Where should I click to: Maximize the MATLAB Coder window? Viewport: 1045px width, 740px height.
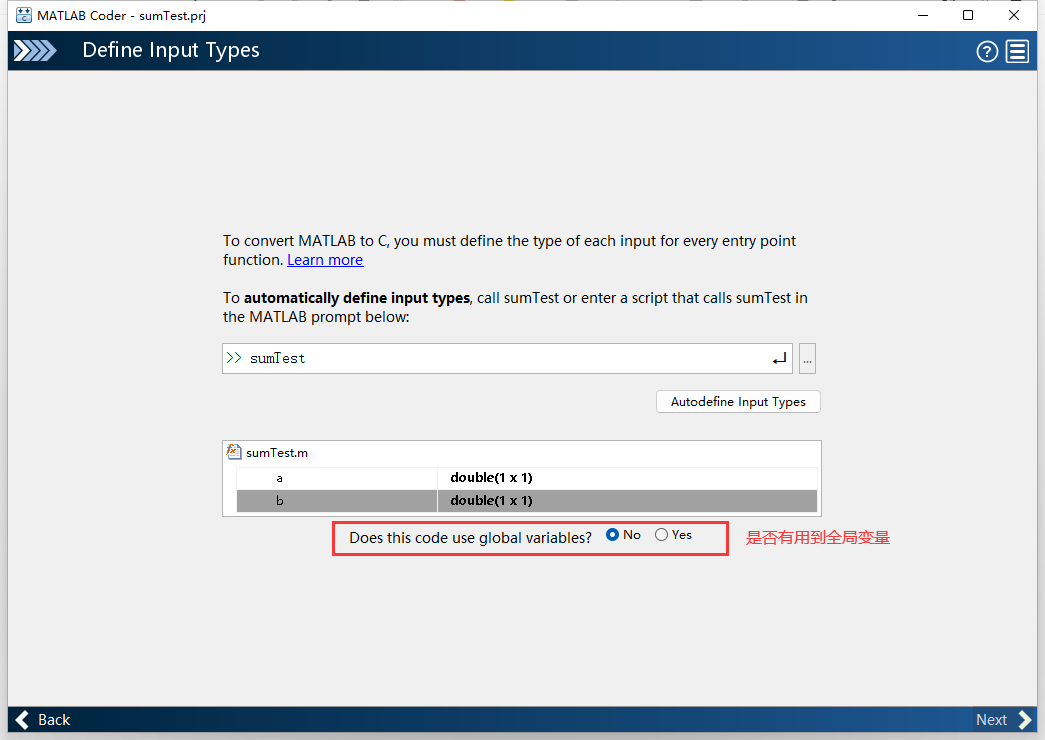[x=968, y=15]
